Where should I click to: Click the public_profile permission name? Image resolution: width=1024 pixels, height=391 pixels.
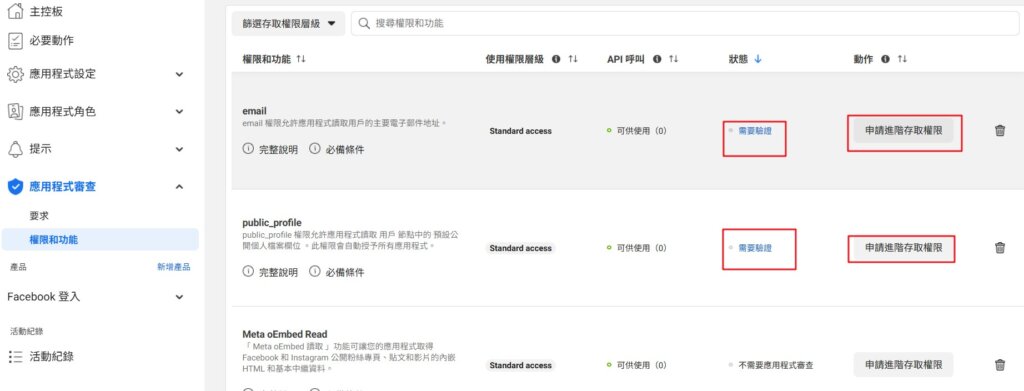[x=272, y=223]
